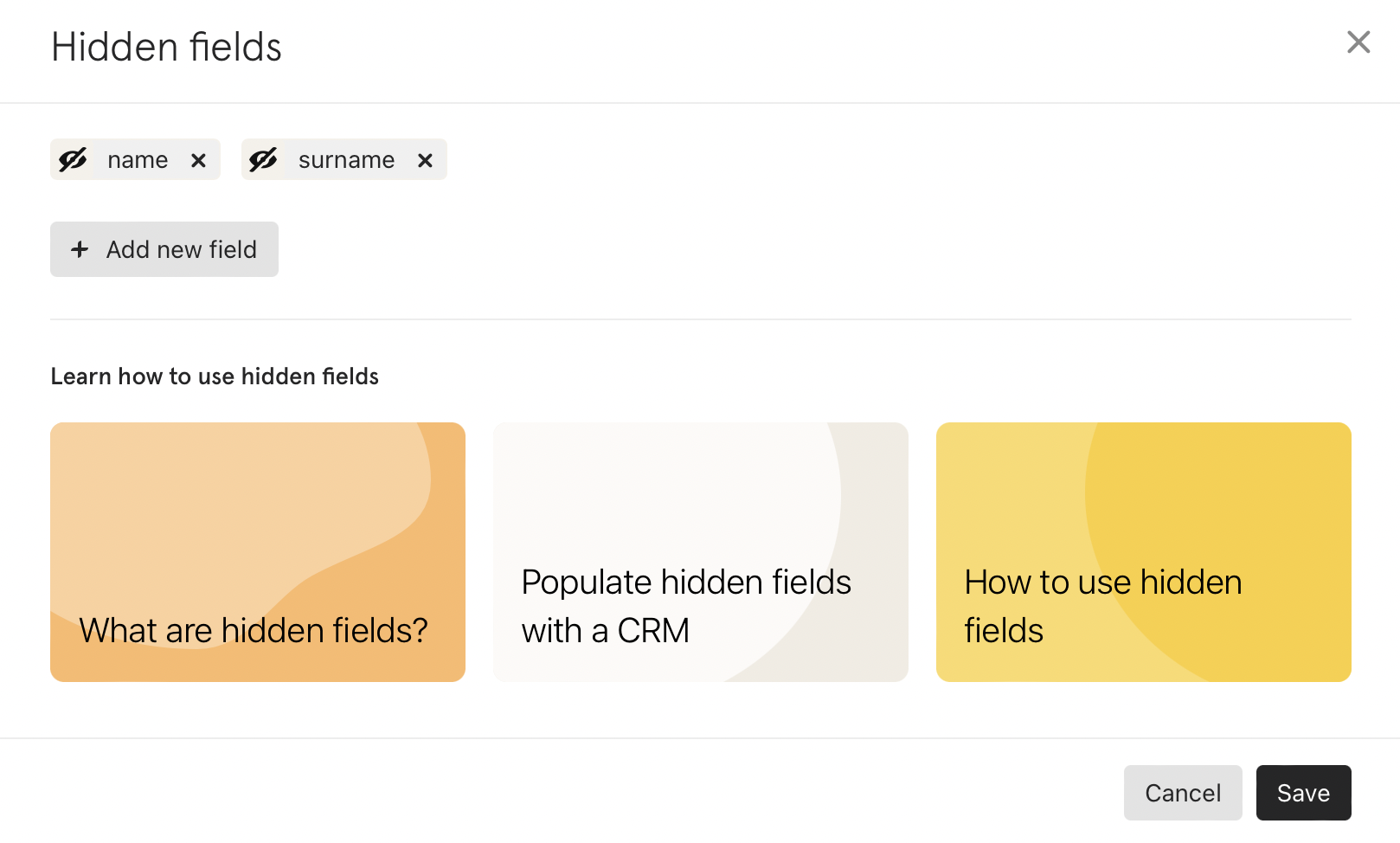Screen dimensions: 1400x843
Task: Remove the surname hidden field
Action: point(425,160)
